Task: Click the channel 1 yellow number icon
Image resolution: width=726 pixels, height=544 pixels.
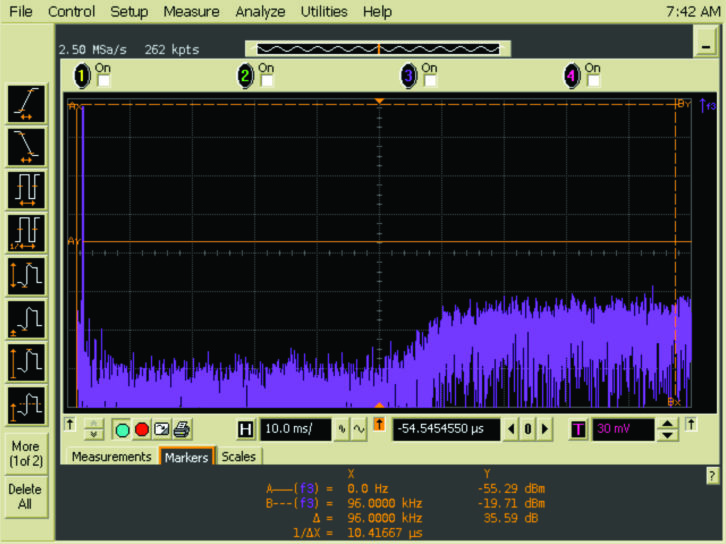Action: coord(82,75)
